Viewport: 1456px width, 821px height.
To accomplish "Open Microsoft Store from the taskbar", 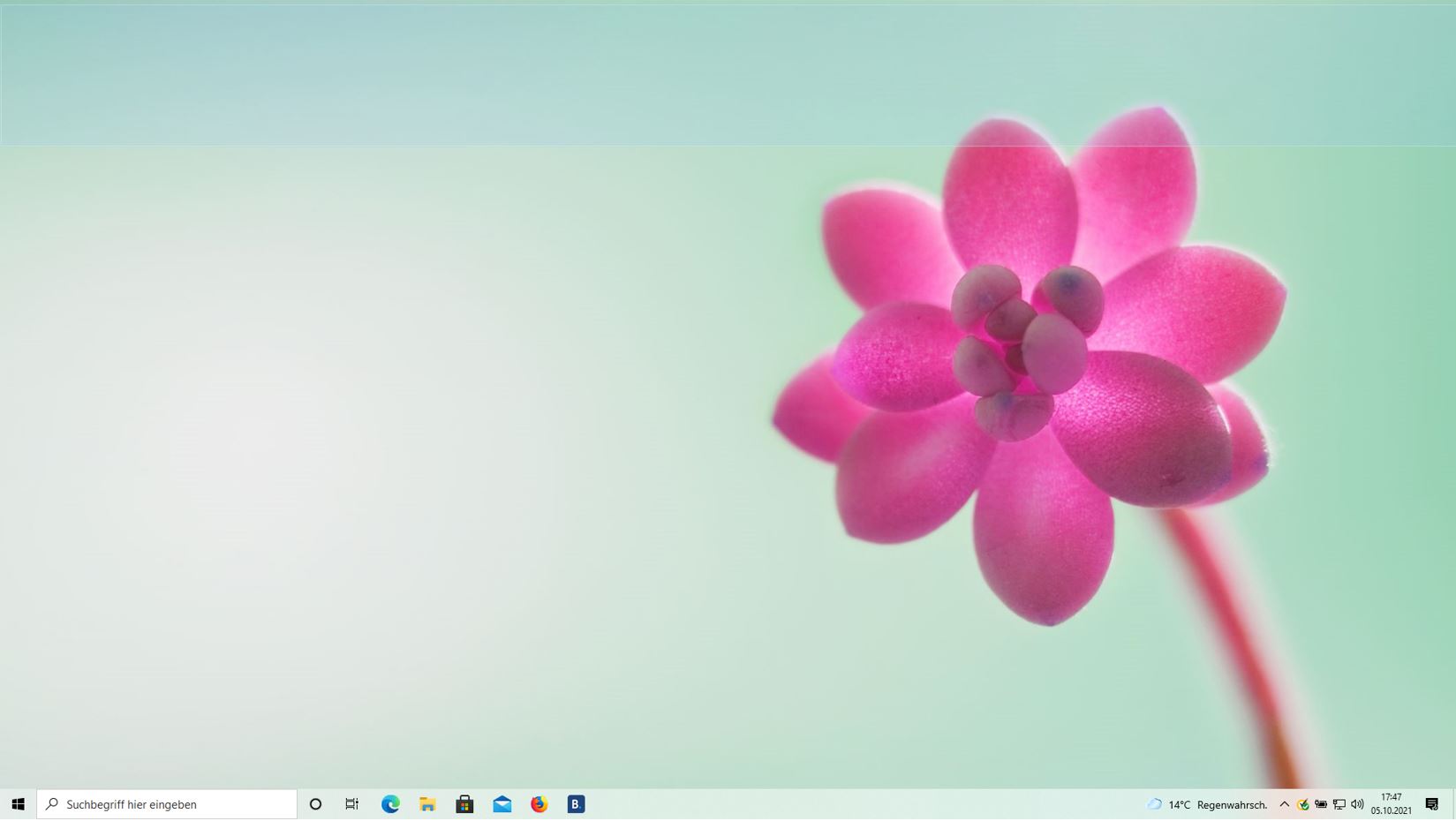I will pos(464,804).
